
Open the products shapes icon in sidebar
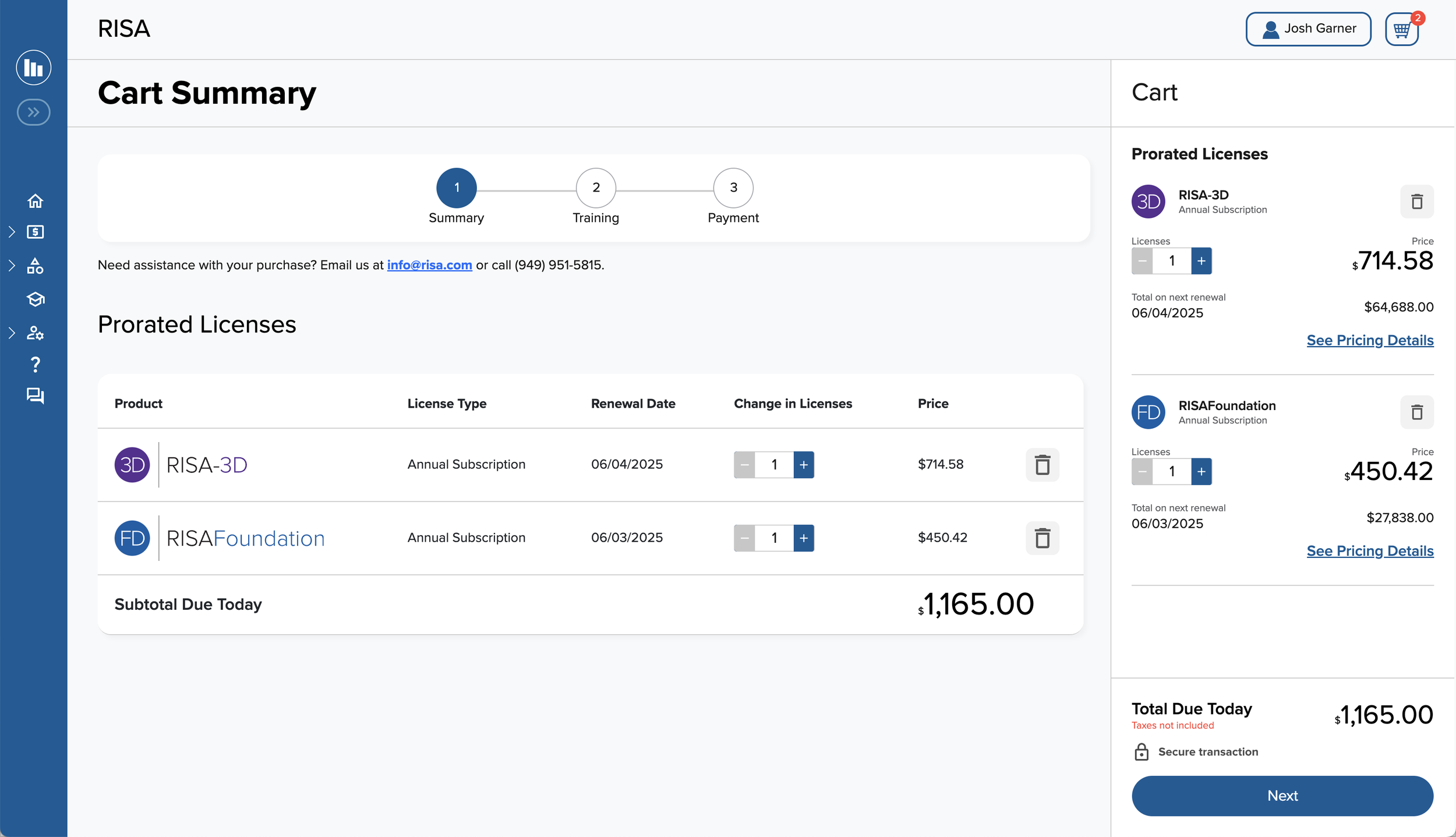coord(36,266)
